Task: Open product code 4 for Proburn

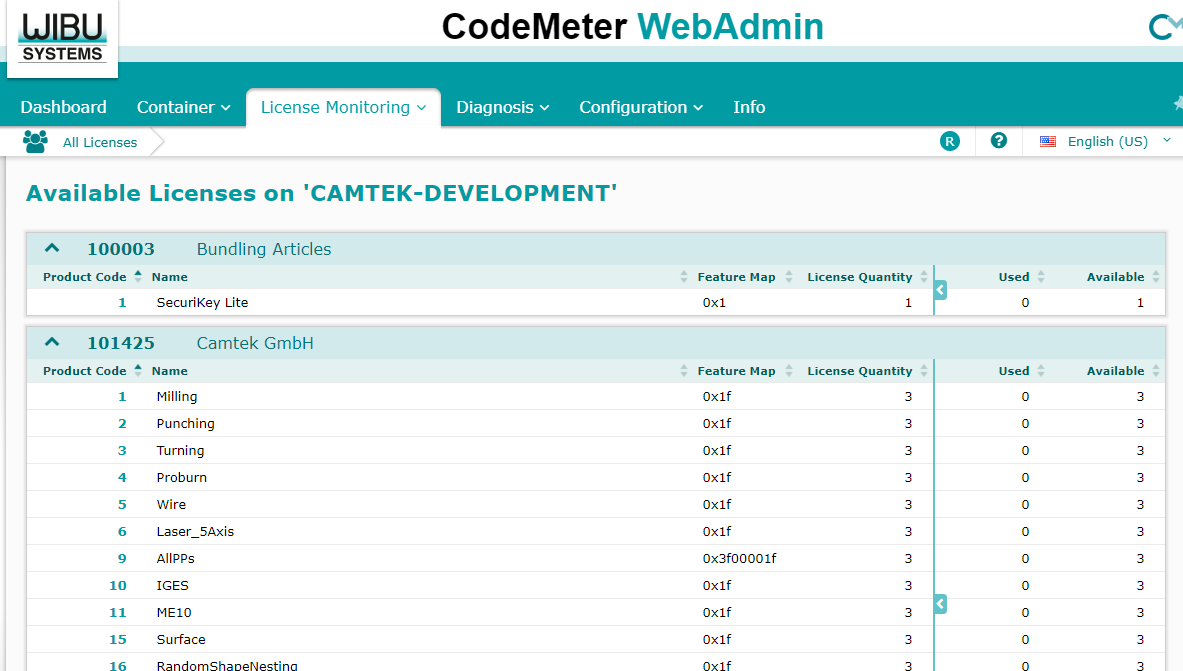Action: pos(122,478)
